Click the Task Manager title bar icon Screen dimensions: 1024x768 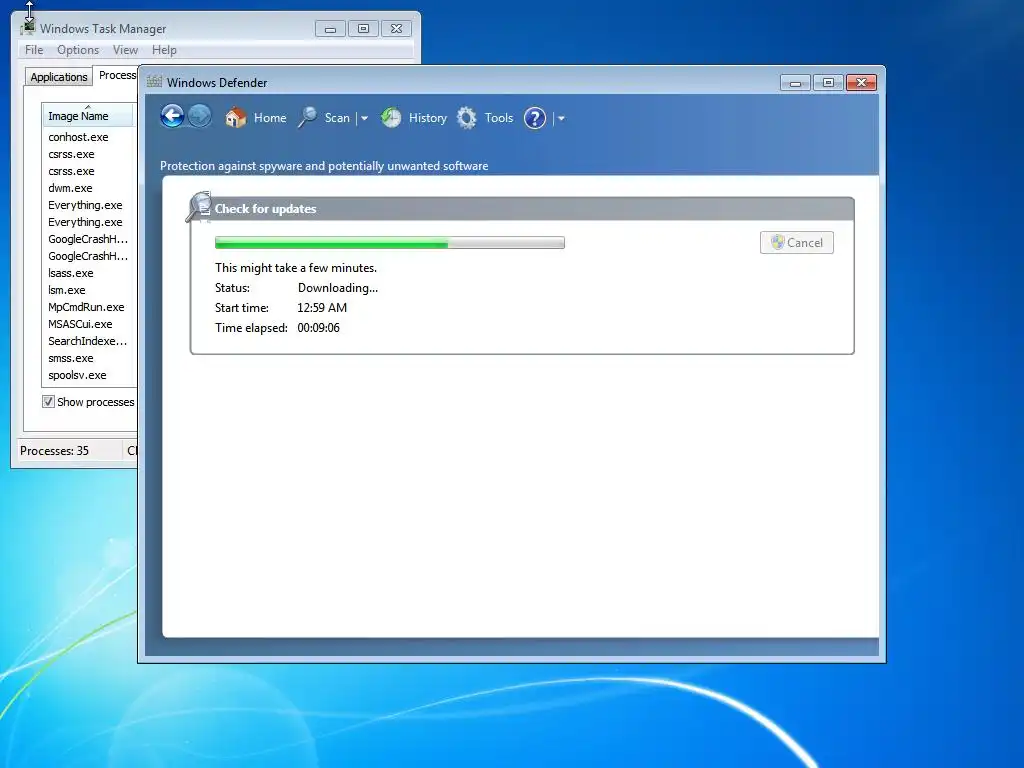click(28, 27)
